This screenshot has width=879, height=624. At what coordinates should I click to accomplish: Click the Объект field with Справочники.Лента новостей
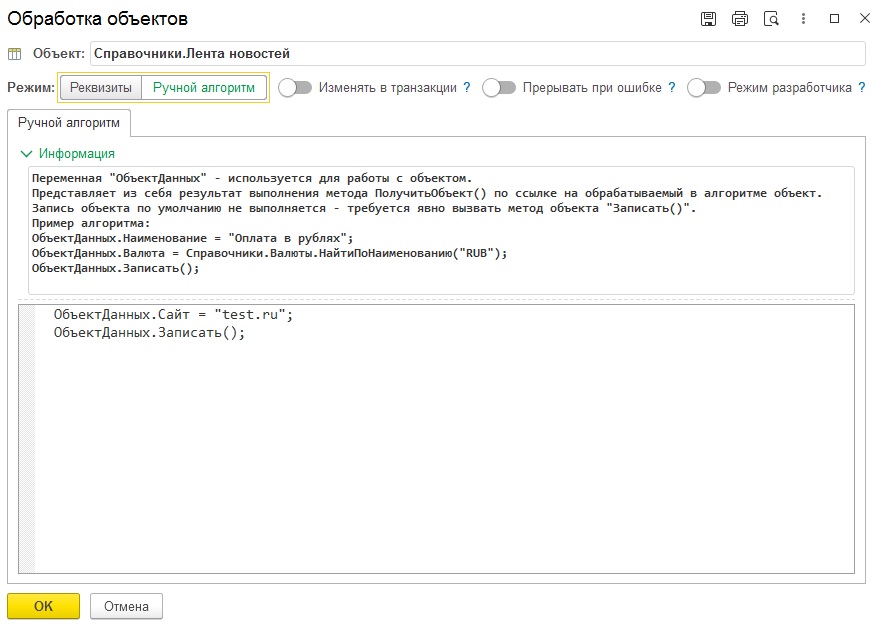(x=477, y=54)
